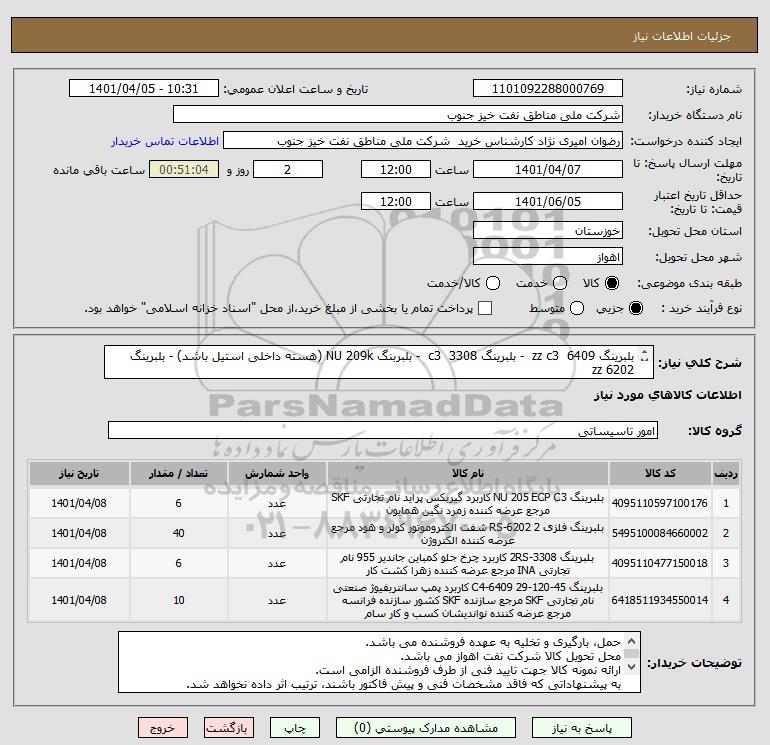Image resolution: width=770 pixels, height=745 pixels.
Task: Click the کد کالا column header
Action: [660, 473]
